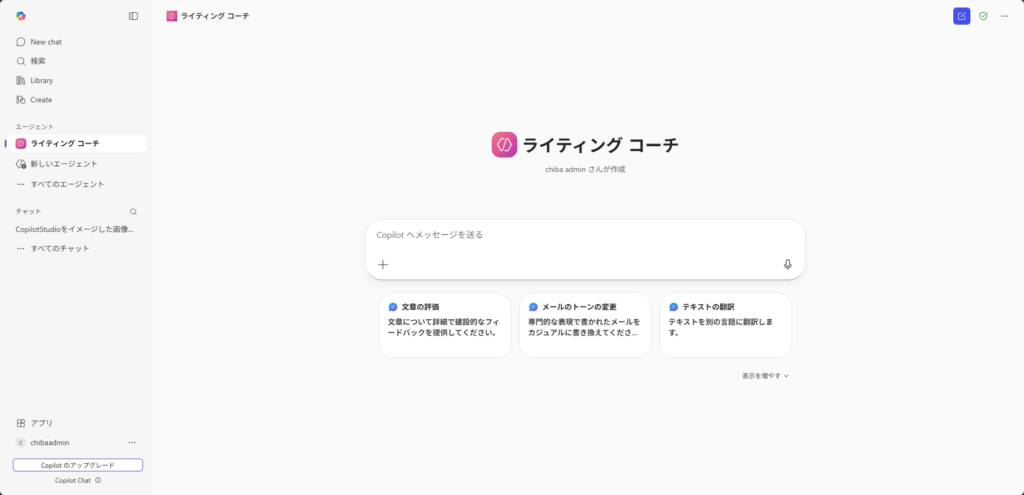The height and width of the screenshot is (495, 1024).
Task: Click the Copilot logo icon
Action: (21, 16)
